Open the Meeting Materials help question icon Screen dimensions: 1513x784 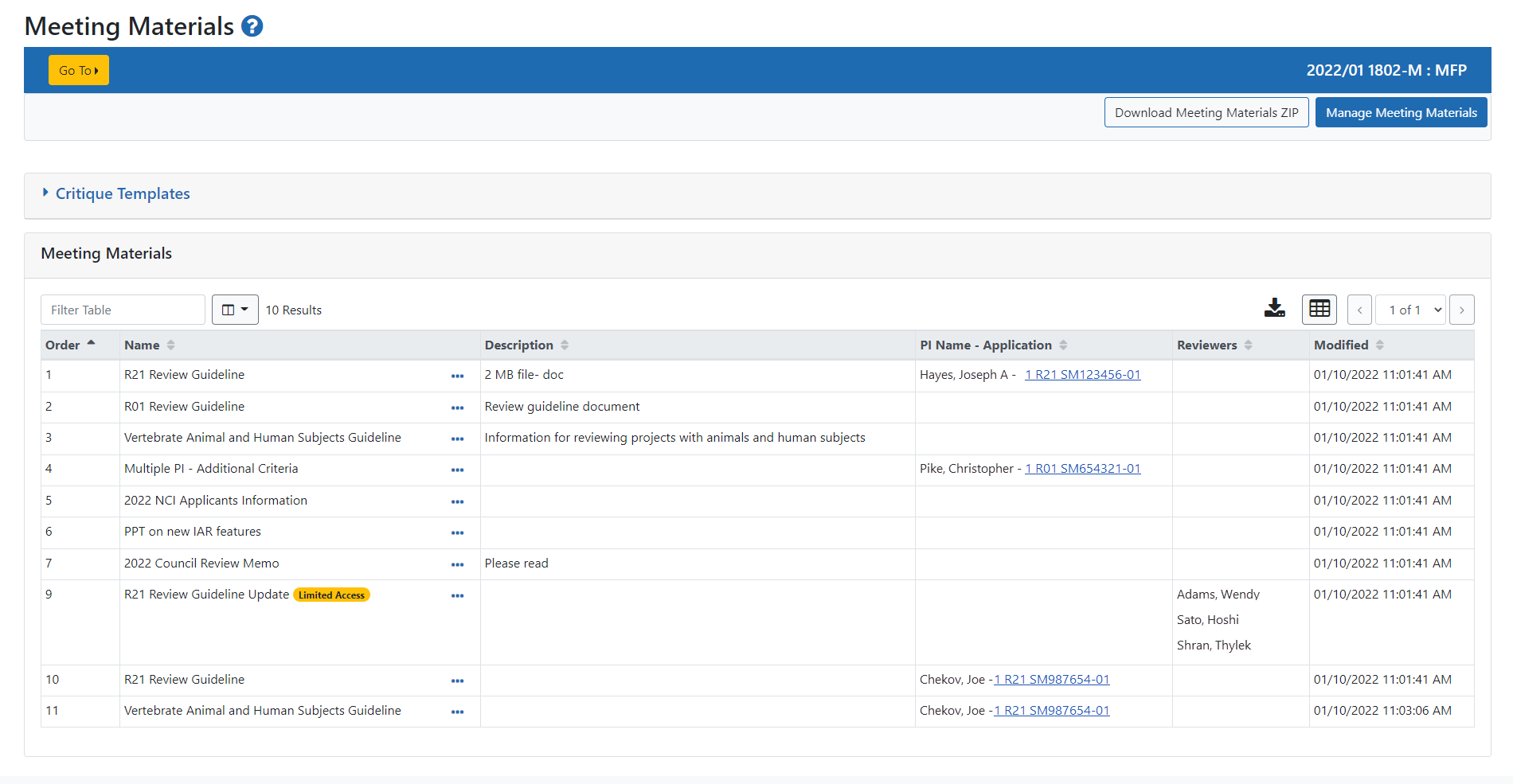(252, 26)
